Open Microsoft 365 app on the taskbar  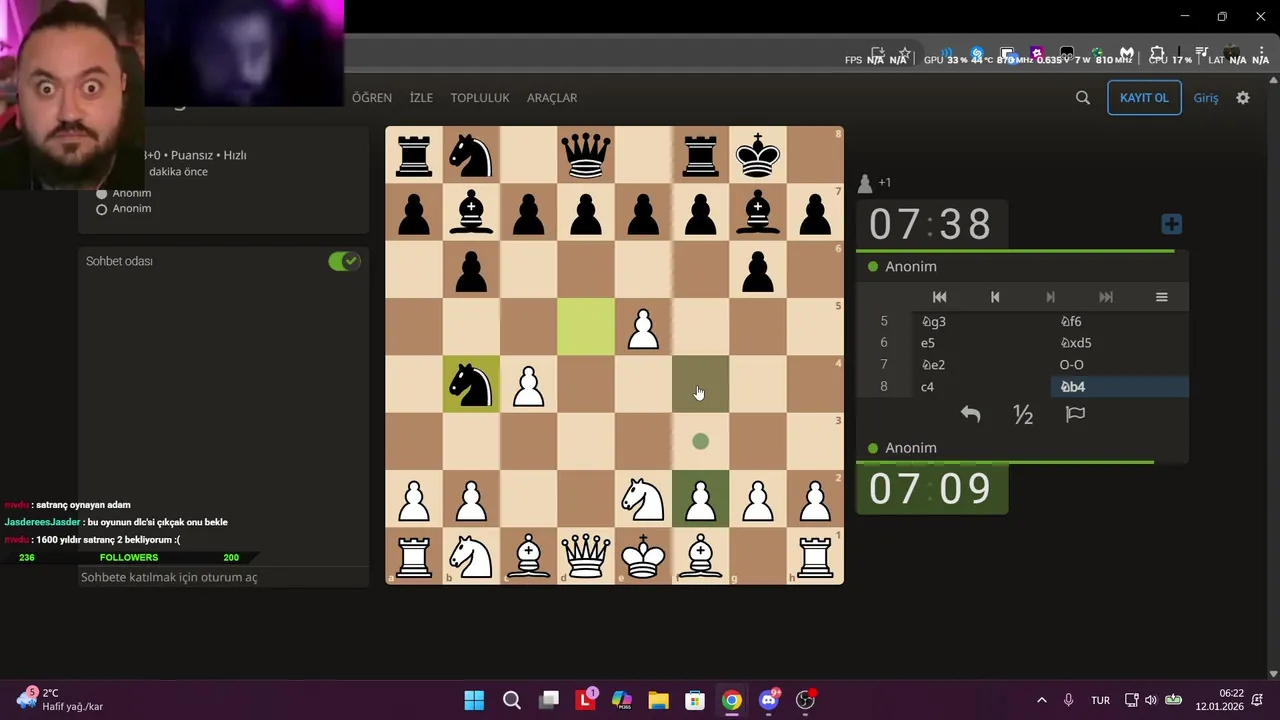tap(622, 700)
